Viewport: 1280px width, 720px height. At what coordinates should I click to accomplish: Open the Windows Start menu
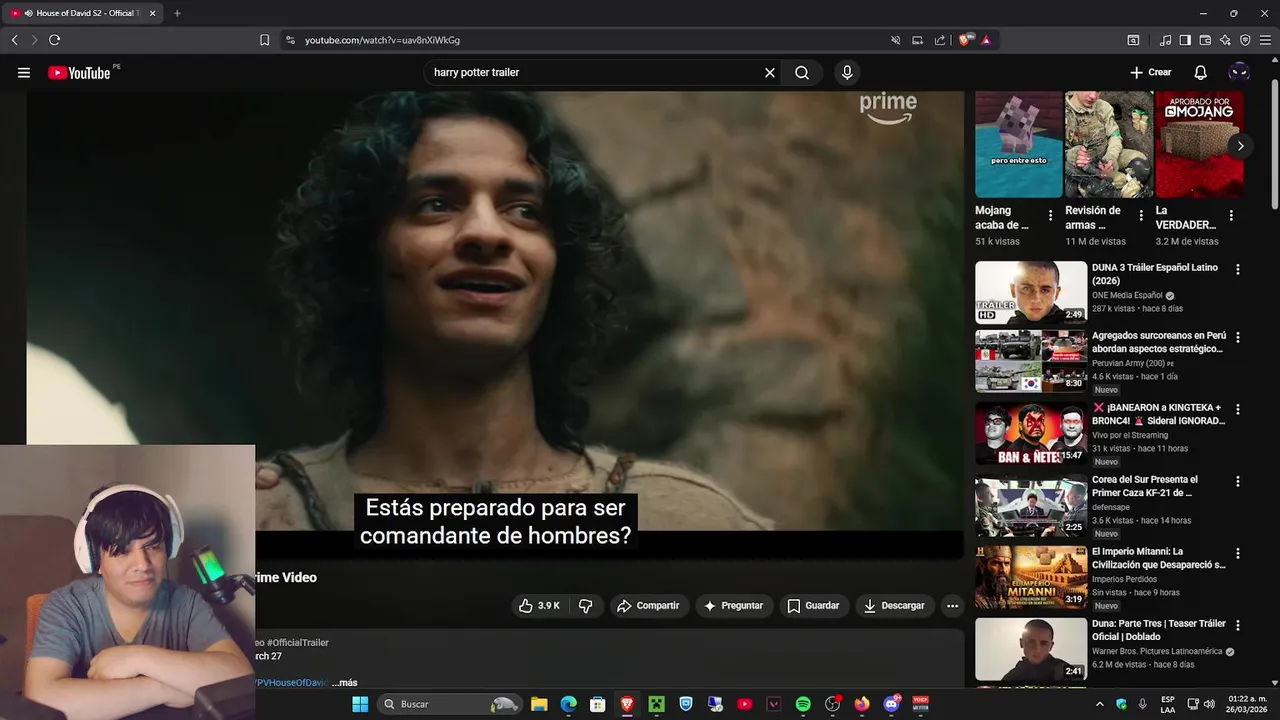(360, 704)
